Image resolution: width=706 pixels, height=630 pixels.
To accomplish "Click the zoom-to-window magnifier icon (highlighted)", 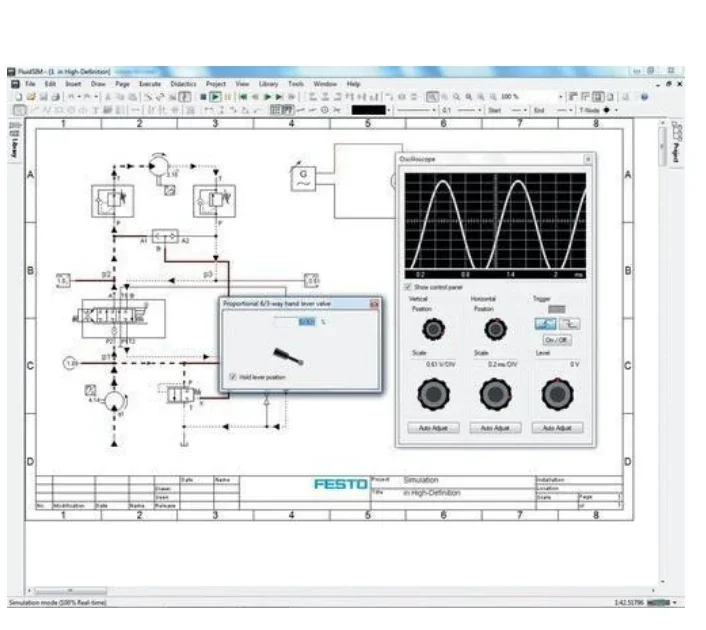I will pos(432,97).
